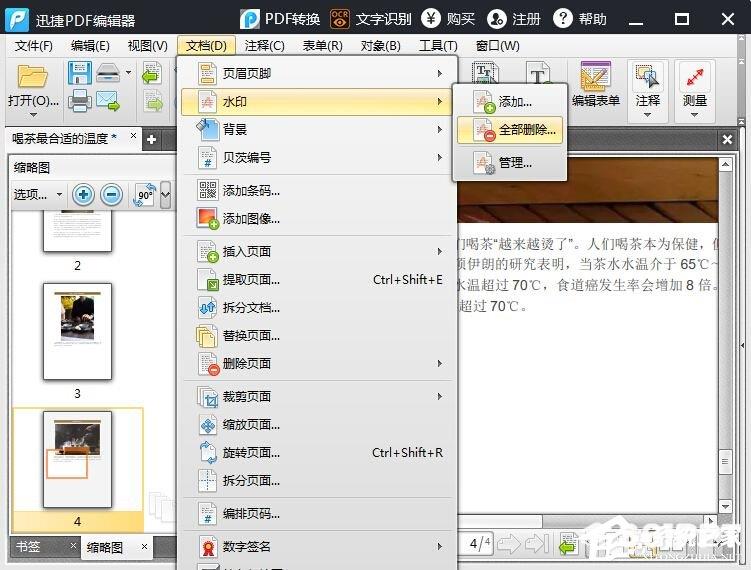The height and width of the screenshot is (570, 751).
Task: Click the PDF Convert icon in title bar
Action: (250, 19)
